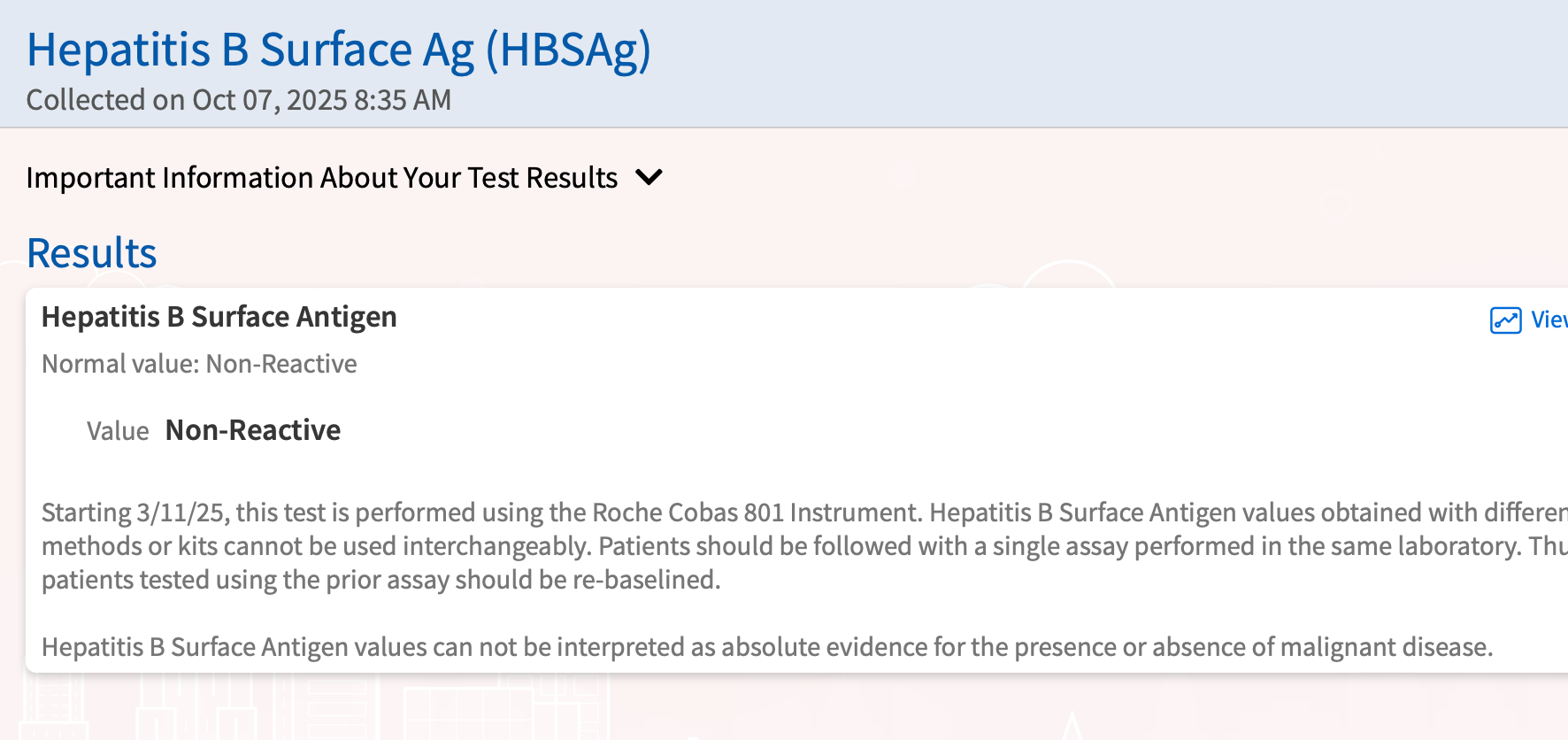This screenshot has width=1568, height=740.
Task: Click the '(HBSAg)' abbreviation in the title
Action: pos(568,50)
